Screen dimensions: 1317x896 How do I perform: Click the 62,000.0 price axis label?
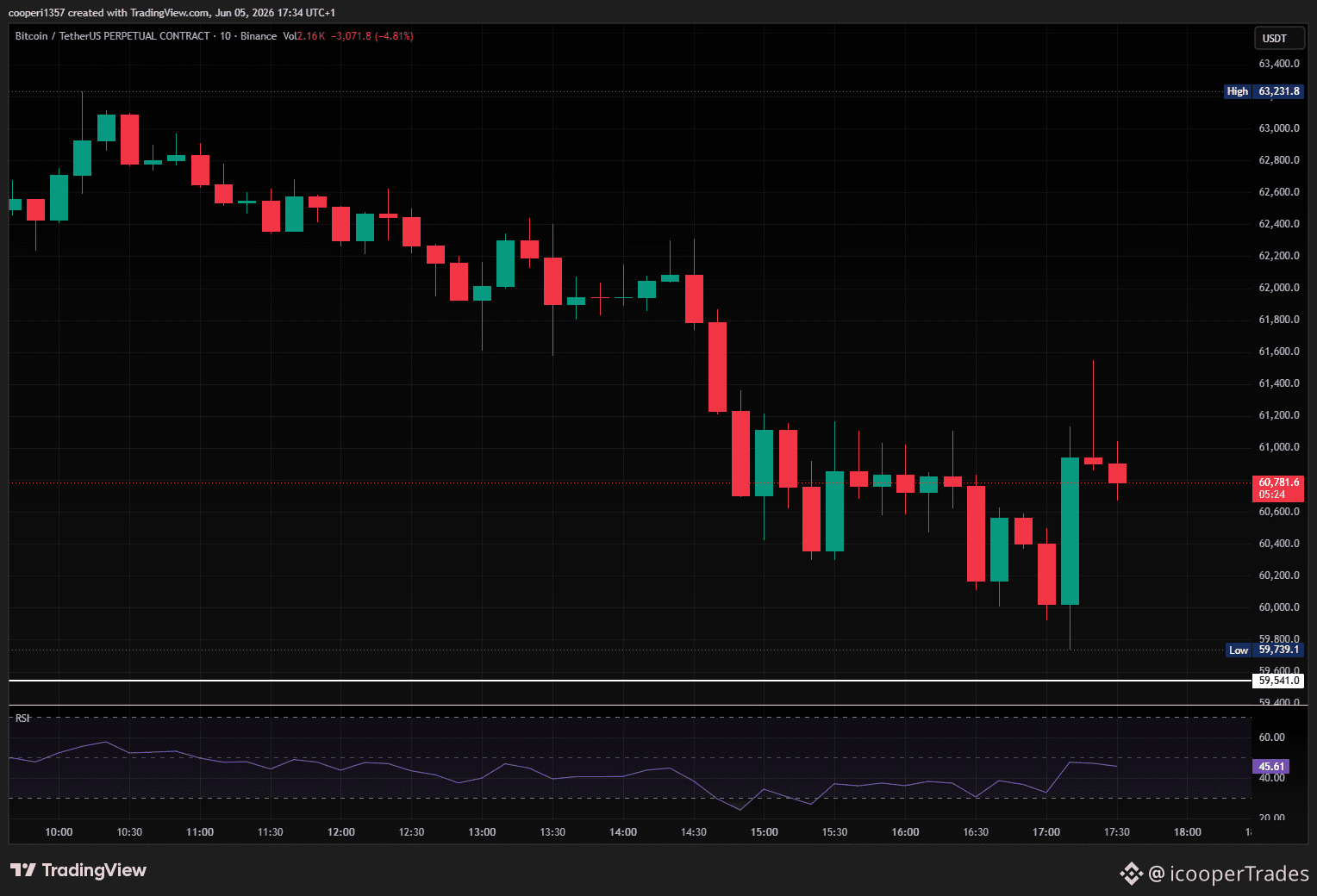coord(1279,288)
